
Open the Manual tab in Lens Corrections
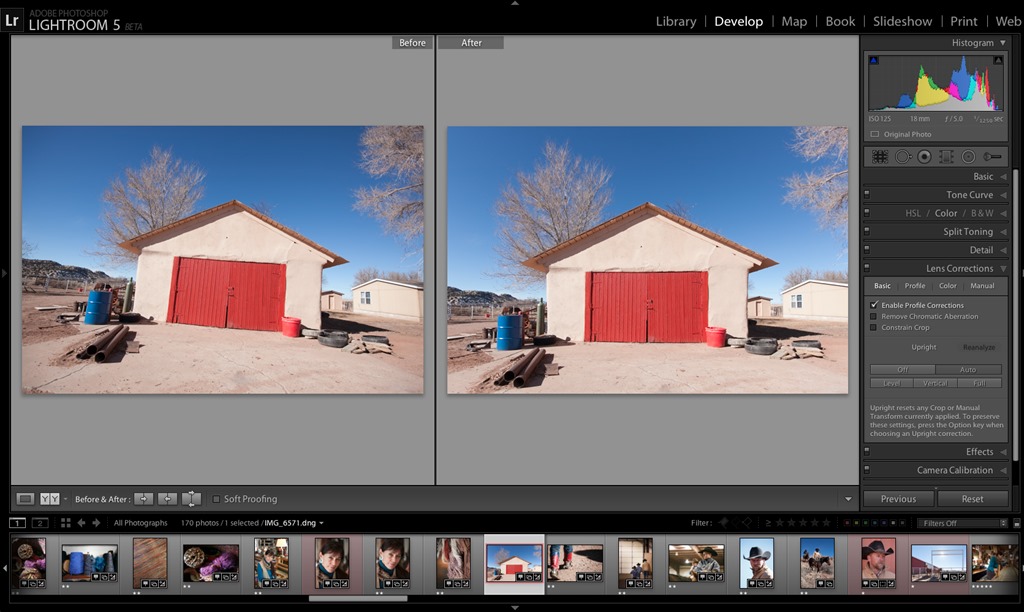pos(983,285)
